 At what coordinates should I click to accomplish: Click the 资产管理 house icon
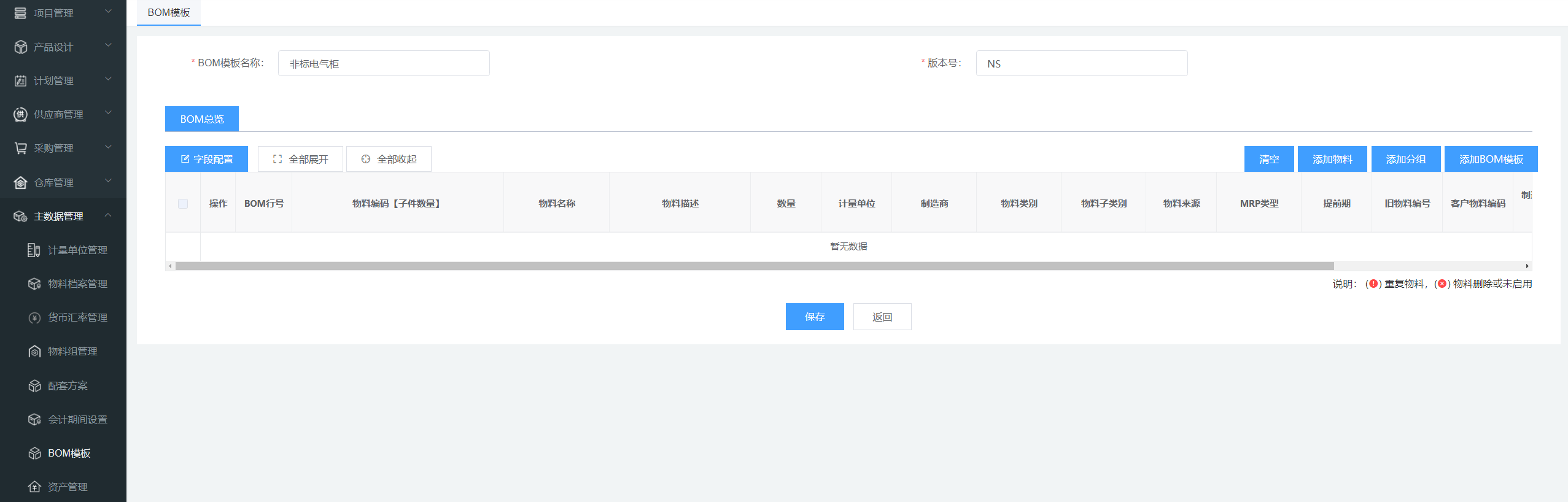34,487
